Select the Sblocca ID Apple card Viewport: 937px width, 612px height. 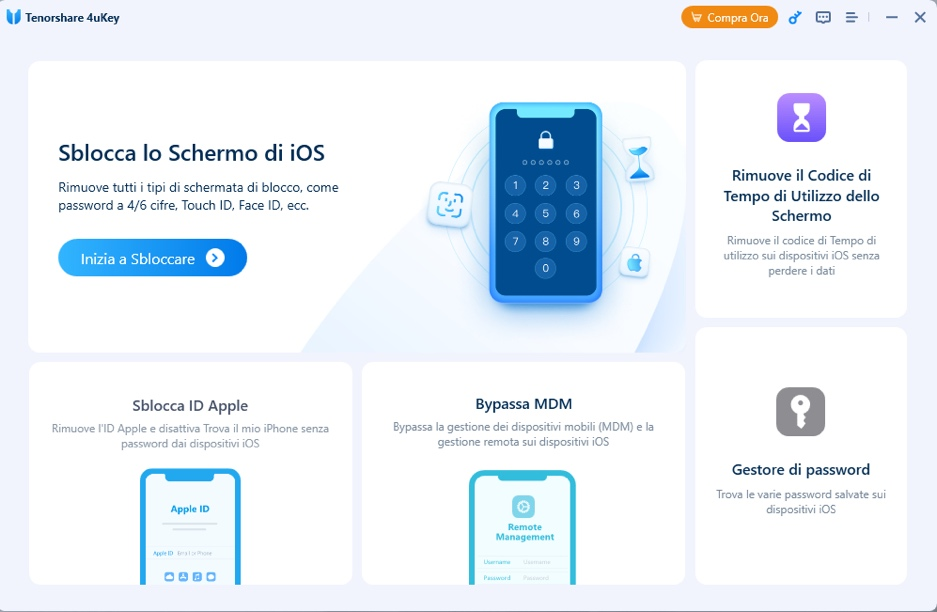click(191, 473)
